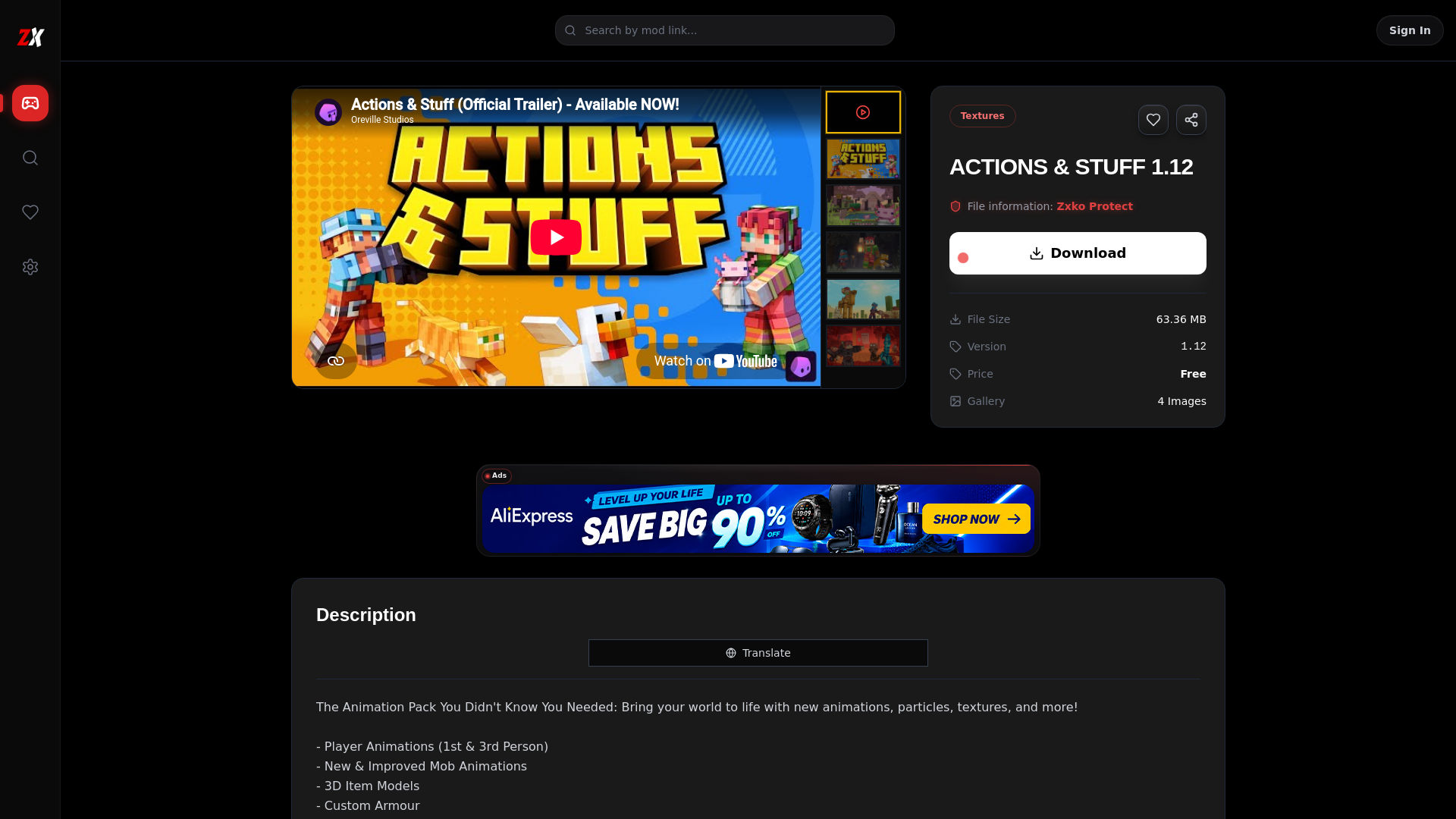Viewport: 1456px width, 819px height.
Task: Select red nether scene gallery thumbnail
Action: (x=863, y=346)
